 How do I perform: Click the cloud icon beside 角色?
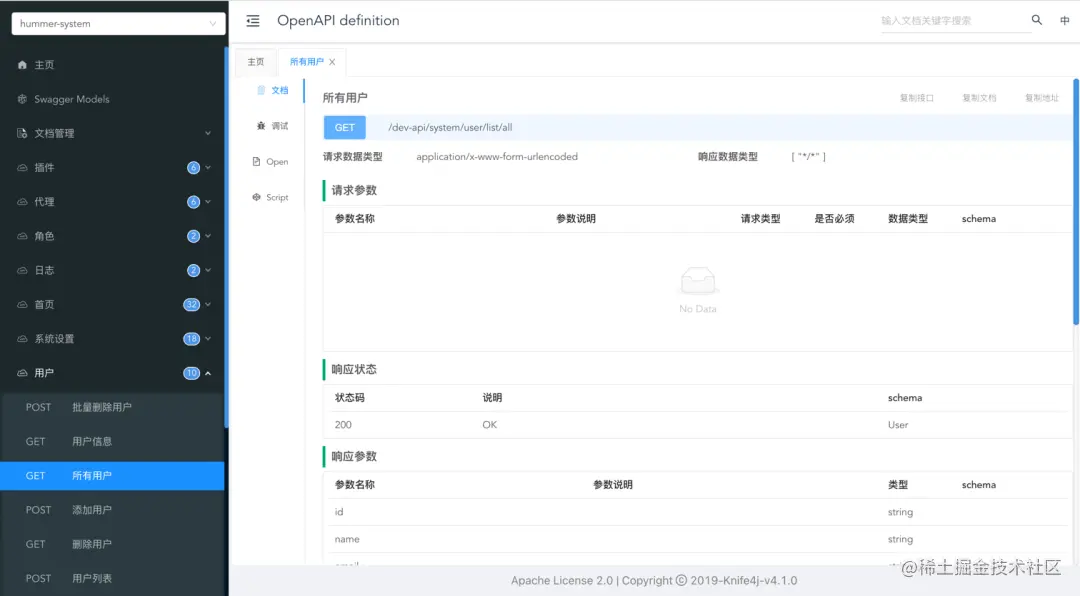pyautogui.click(x=22, y=236)
